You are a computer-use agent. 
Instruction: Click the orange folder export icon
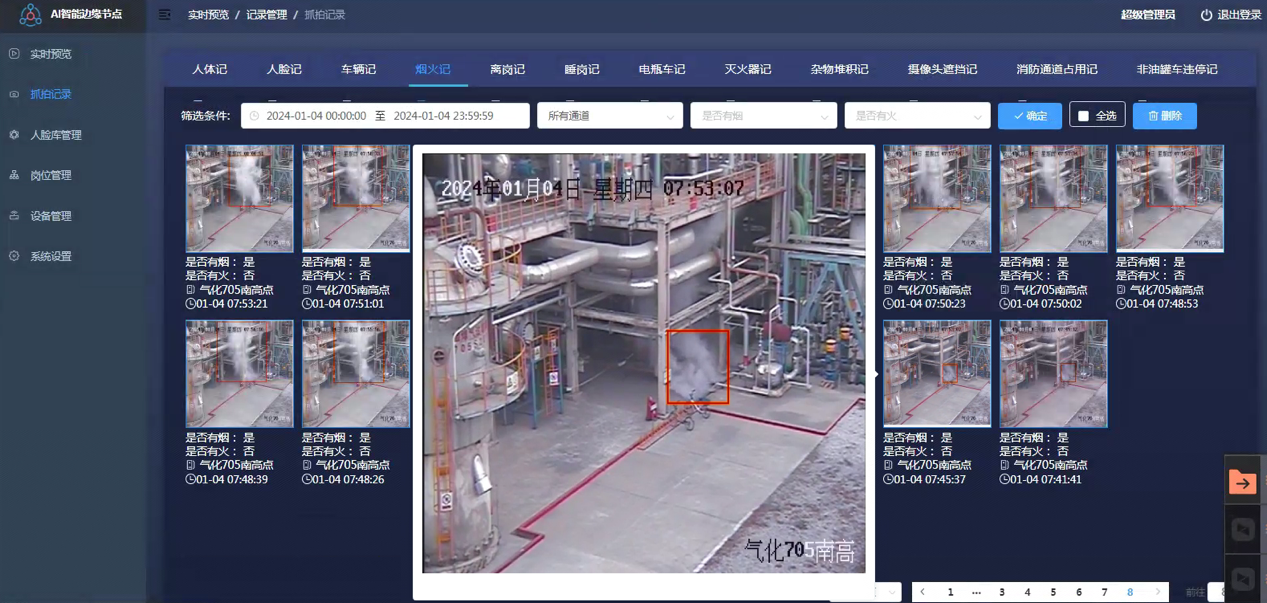tap(1242, 482)
